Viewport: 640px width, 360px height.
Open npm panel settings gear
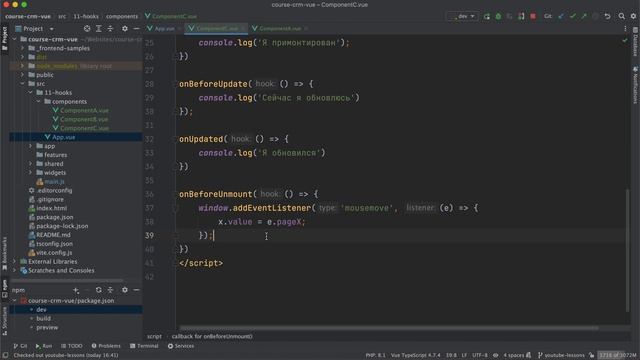(124, 290)
